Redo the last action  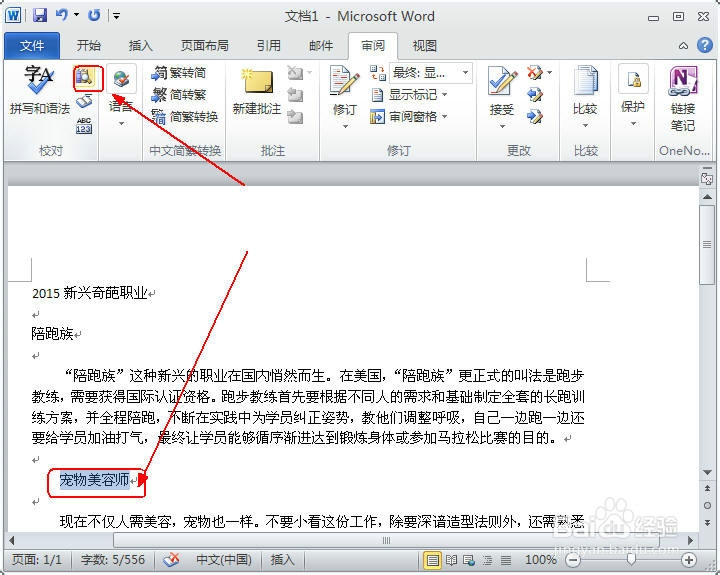coord(94,15)
